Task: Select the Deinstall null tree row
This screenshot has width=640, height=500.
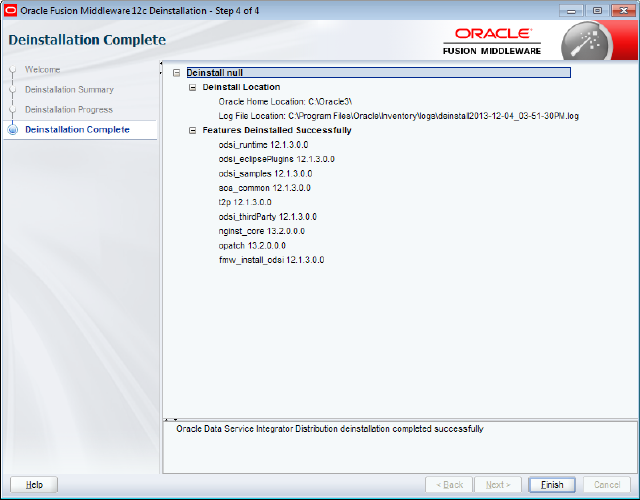Action: point(378,73)
